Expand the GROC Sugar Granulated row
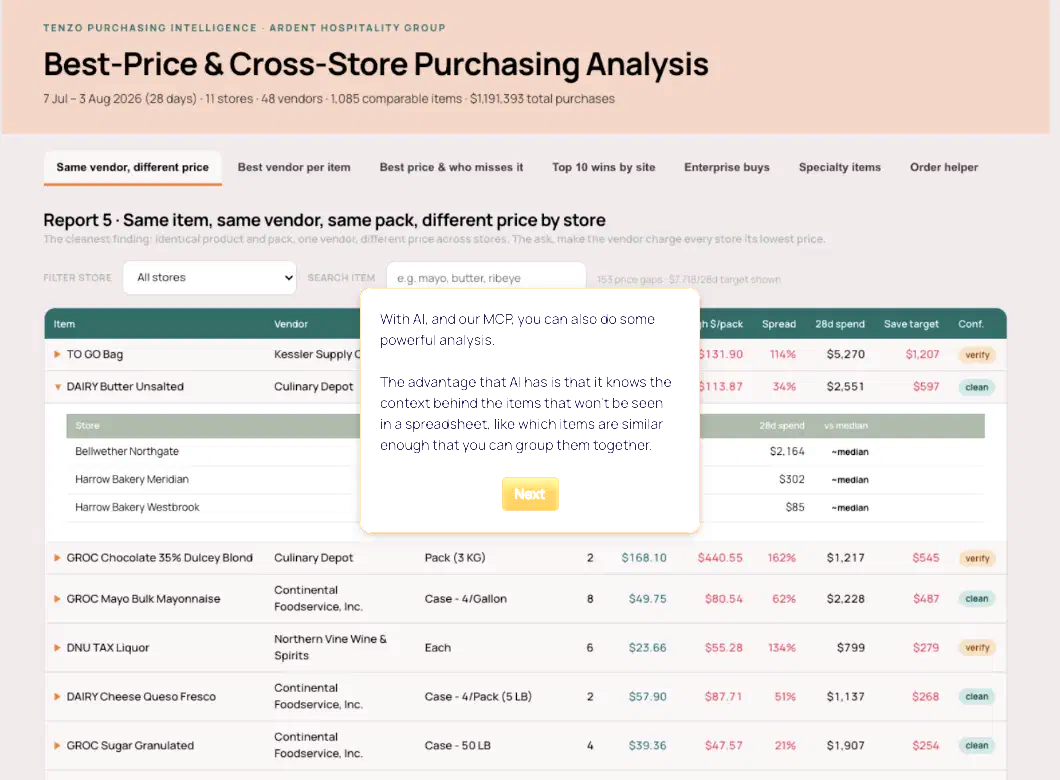The width and height of the screenshot is (1060, 780). pyautogui.click(x=57, y=746)
